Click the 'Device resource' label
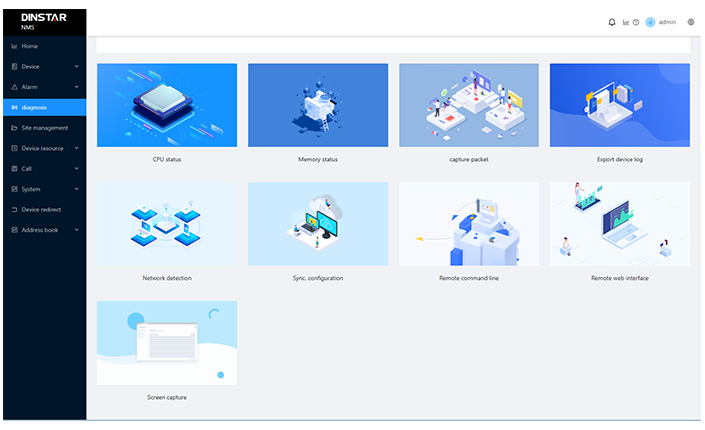705x430 pixels. 42,148
